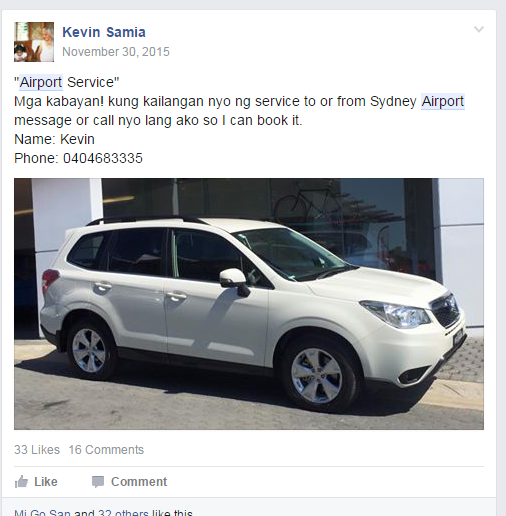506x516 pixels.
Task: Open the white SUV photo
Action: coord(249,304)
